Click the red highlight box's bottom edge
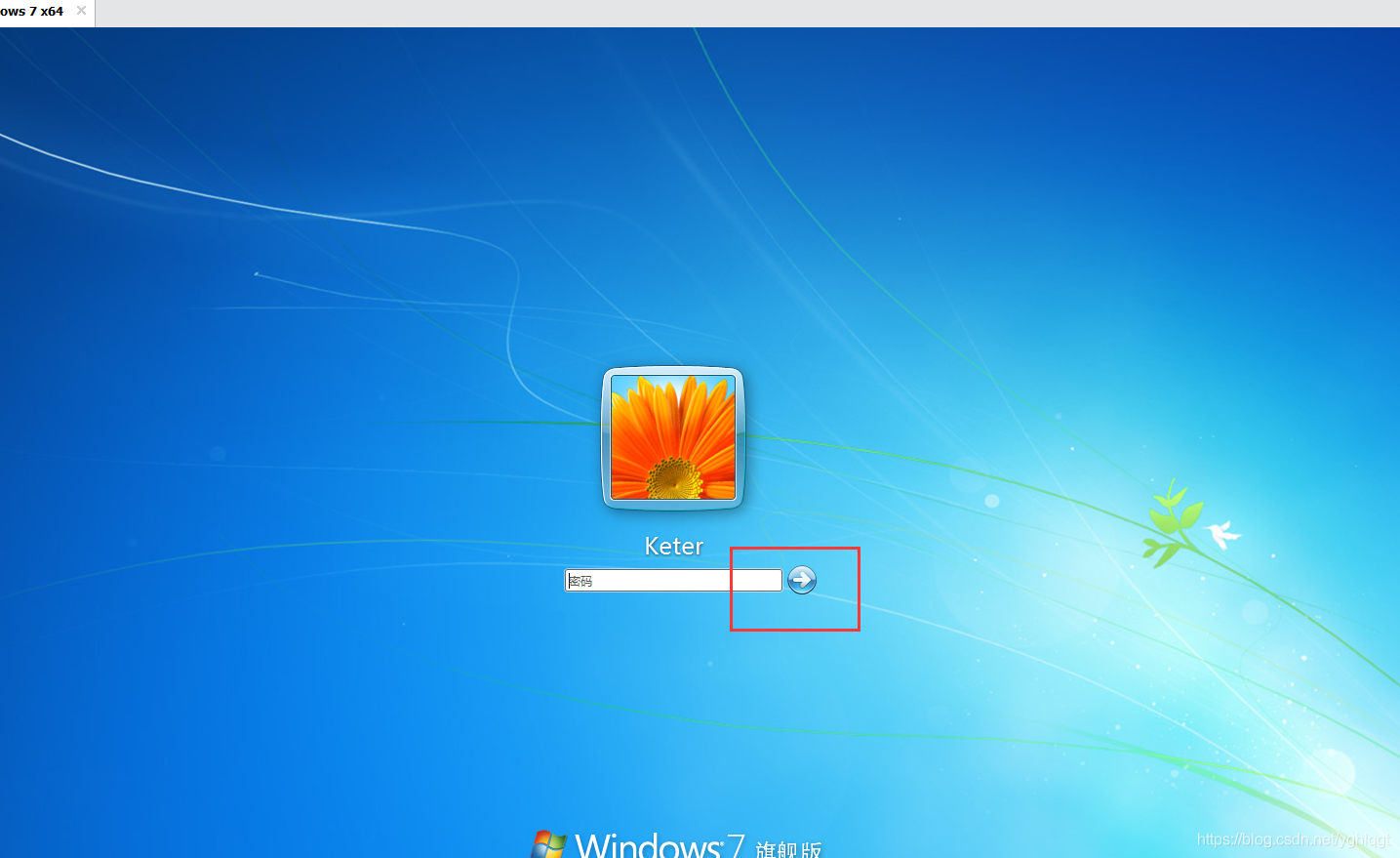This screenshot has height=858, width=1400. tap(794, 631)
